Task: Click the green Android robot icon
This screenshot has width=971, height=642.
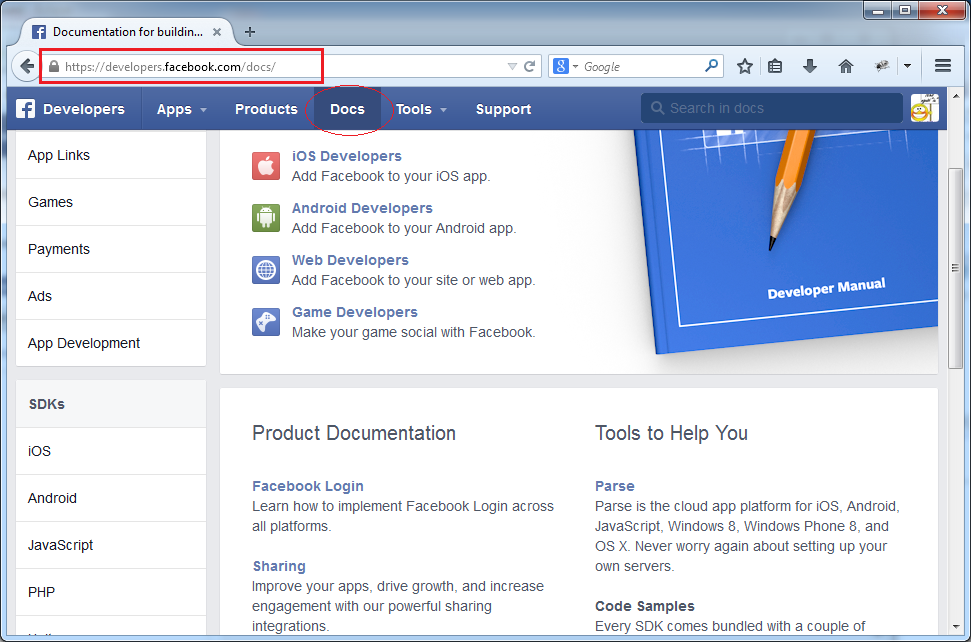Action: pos(266,218)
